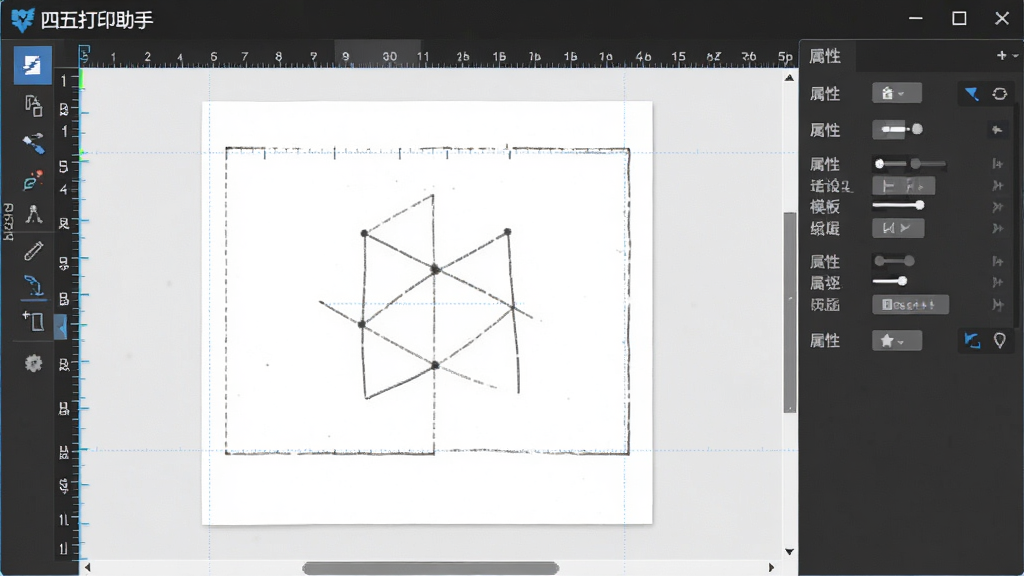The image size is (1024, 576).
Task: Click the arrow icon beside the double slider row
Action: tap(997, 164)
